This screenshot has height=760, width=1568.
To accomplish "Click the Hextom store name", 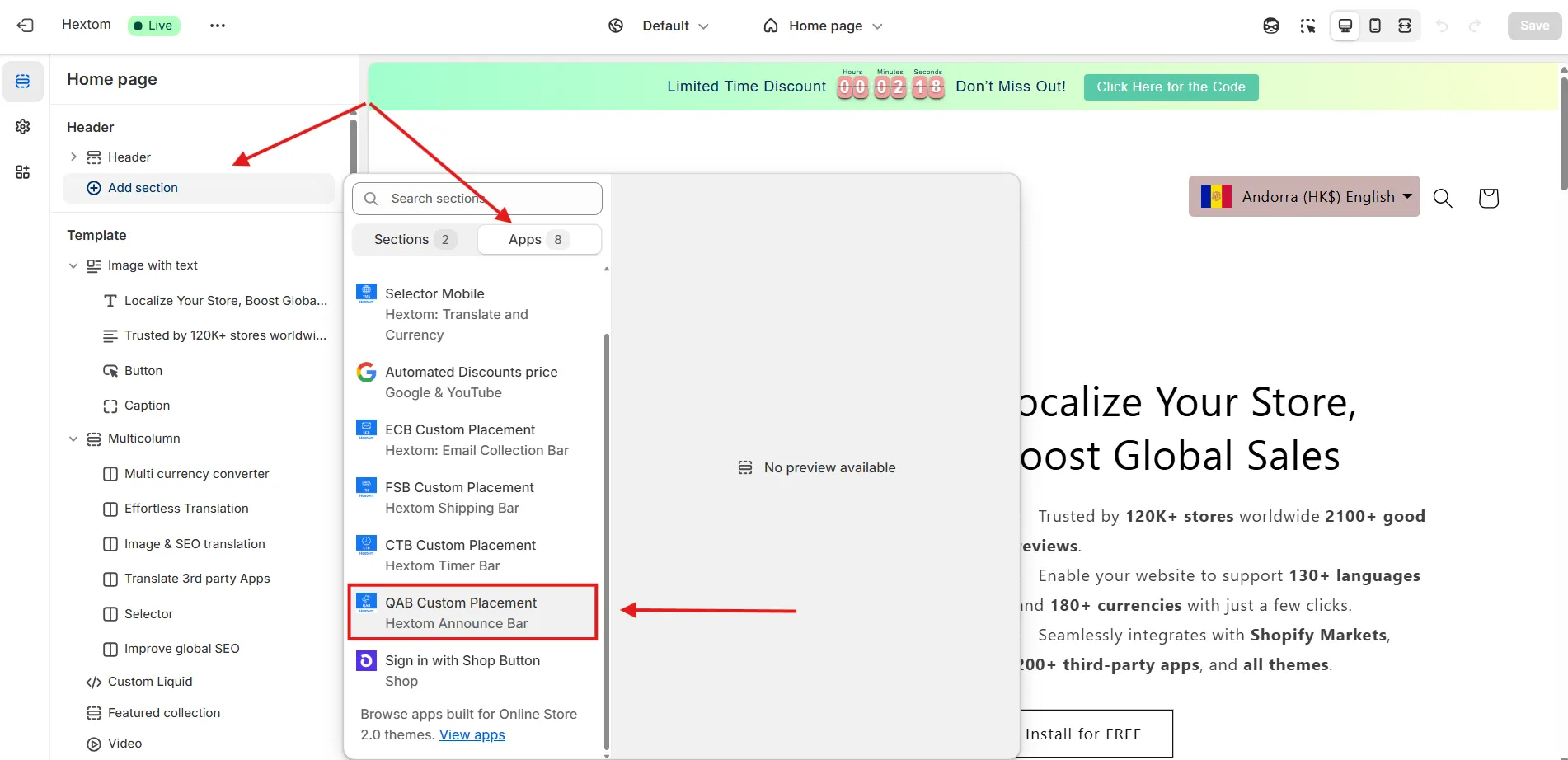I will point(87,25).
